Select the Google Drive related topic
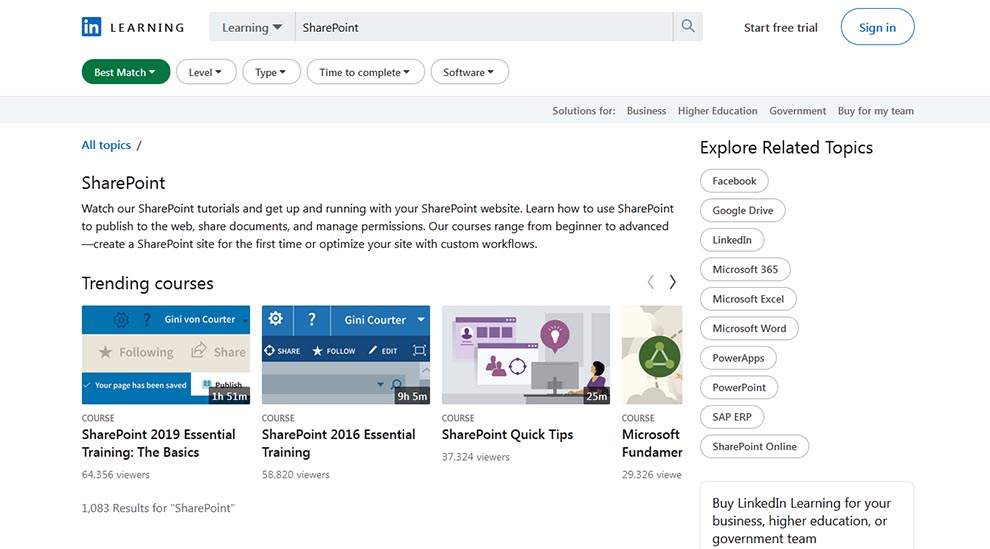The image size is (990, 549). click(742, 210)
